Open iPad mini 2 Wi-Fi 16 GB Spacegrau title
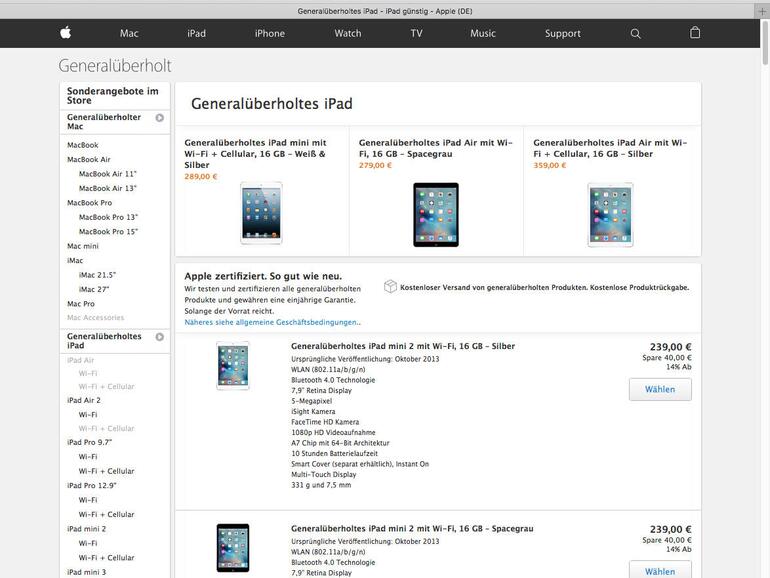 pos(412,529)
